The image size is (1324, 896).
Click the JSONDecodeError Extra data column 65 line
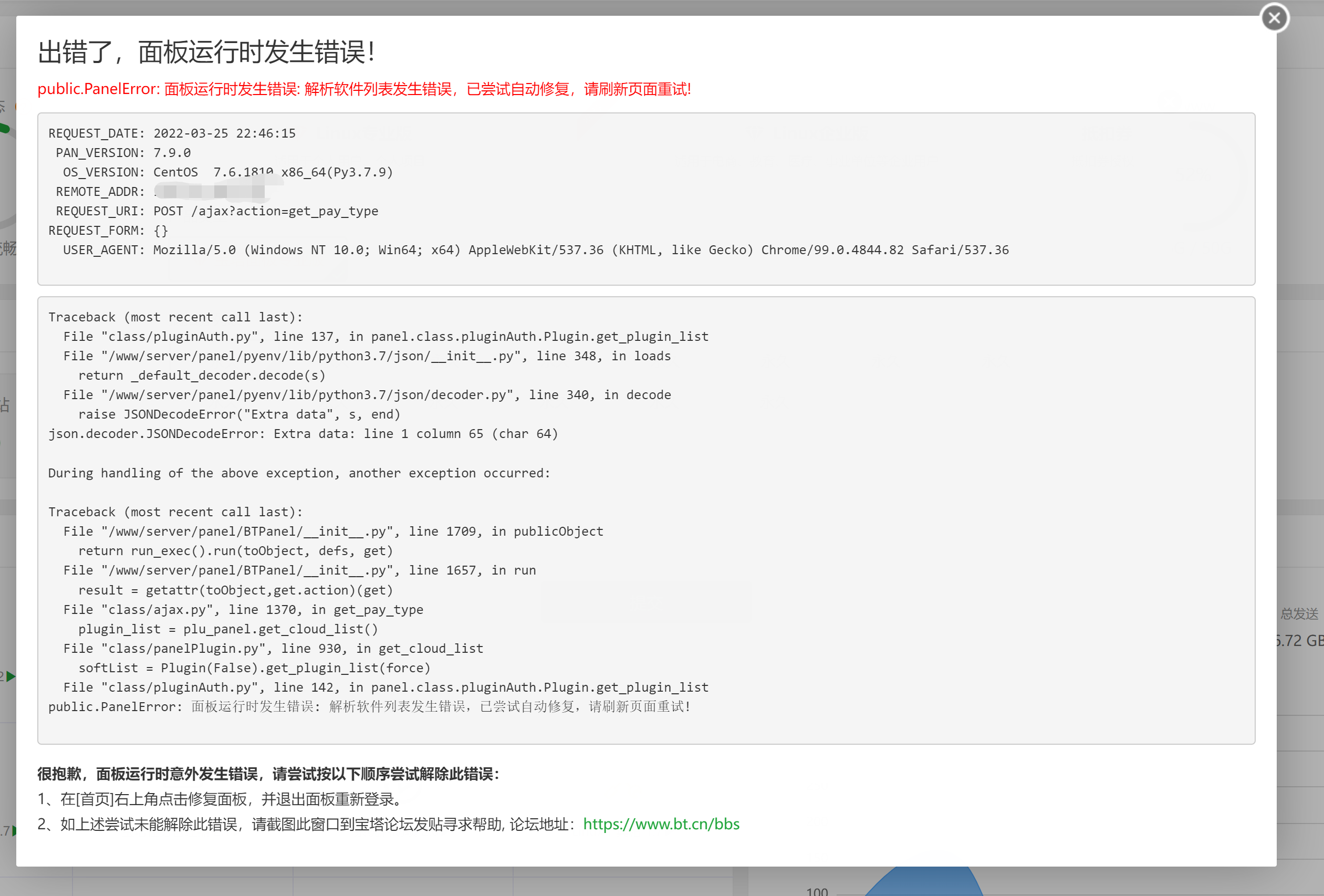coord(303,433)
